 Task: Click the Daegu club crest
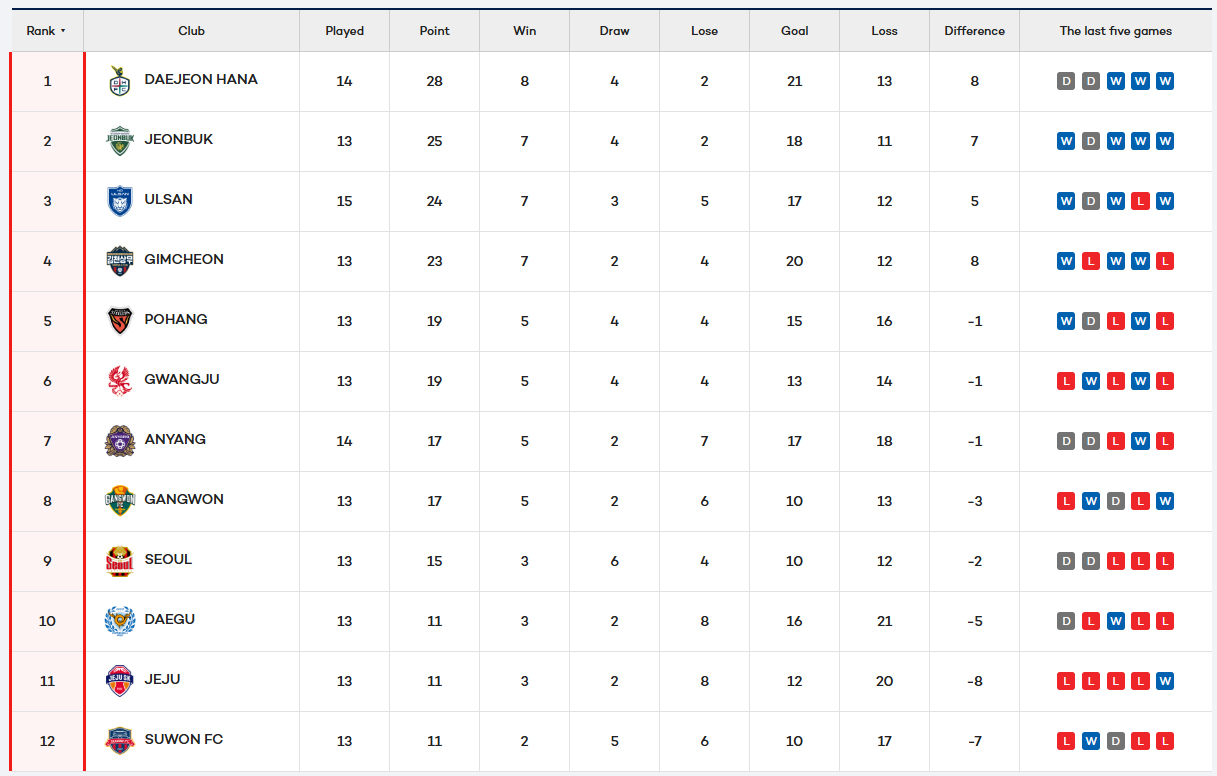coord(120,621)
